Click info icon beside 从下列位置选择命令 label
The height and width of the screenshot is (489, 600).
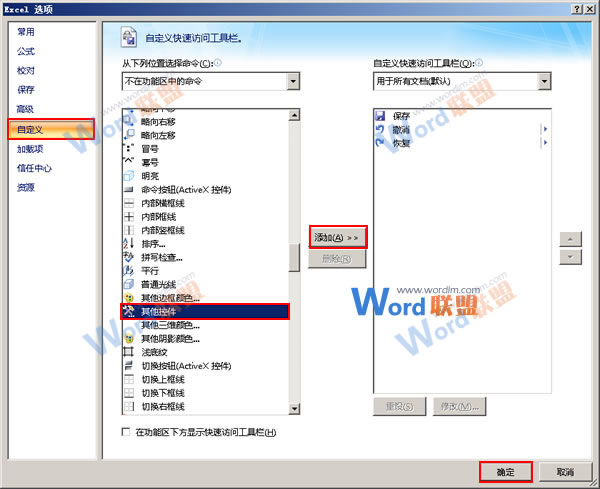pyautogui.click(x=217, y=62)
